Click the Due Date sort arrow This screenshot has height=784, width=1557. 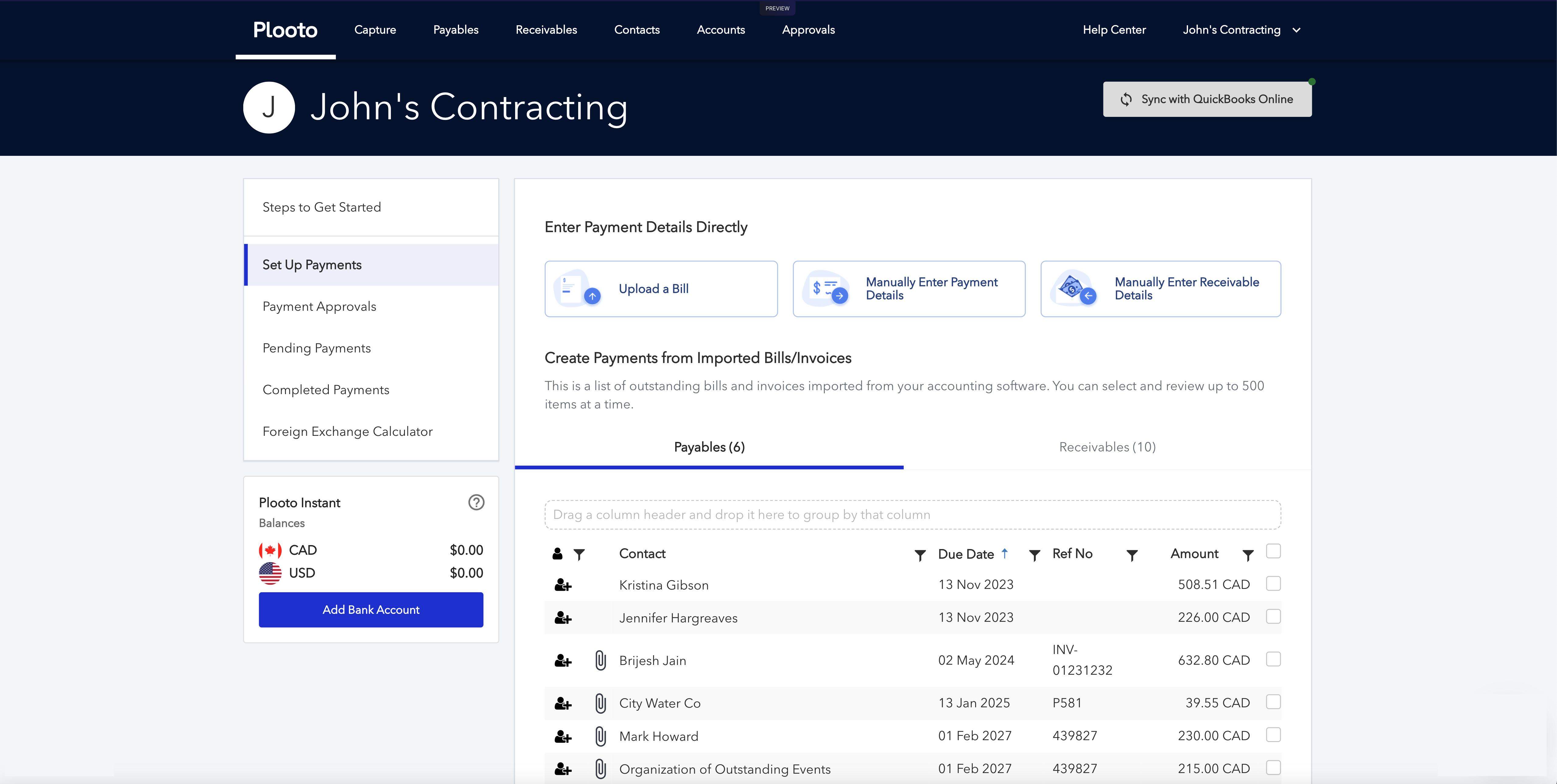[x=1004, y=553]
